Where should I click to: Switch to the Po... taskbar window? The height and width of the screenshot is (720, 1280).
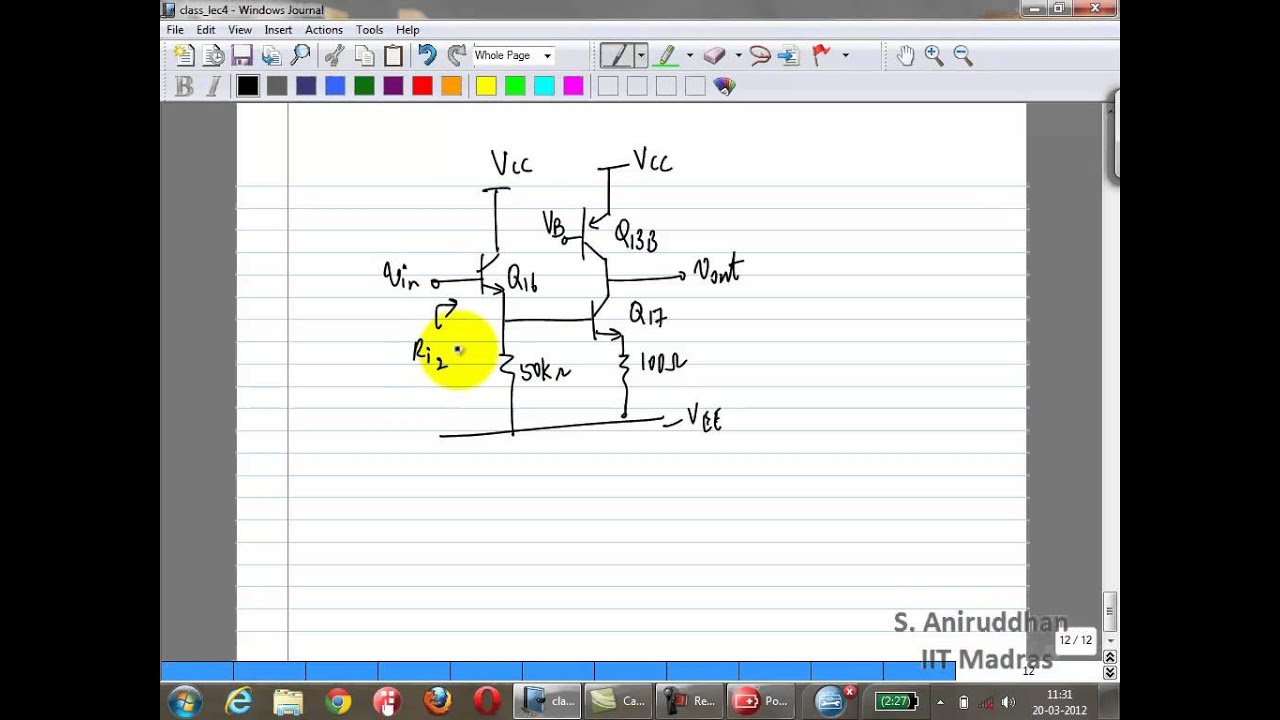pos(760,701)
